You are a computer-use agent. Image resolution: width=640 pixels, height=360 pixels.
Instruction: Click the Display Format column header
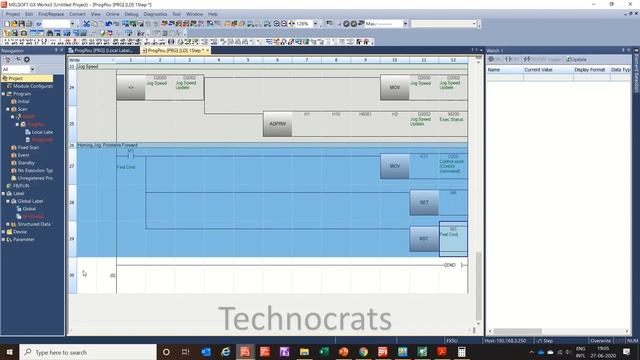(591, 70)
